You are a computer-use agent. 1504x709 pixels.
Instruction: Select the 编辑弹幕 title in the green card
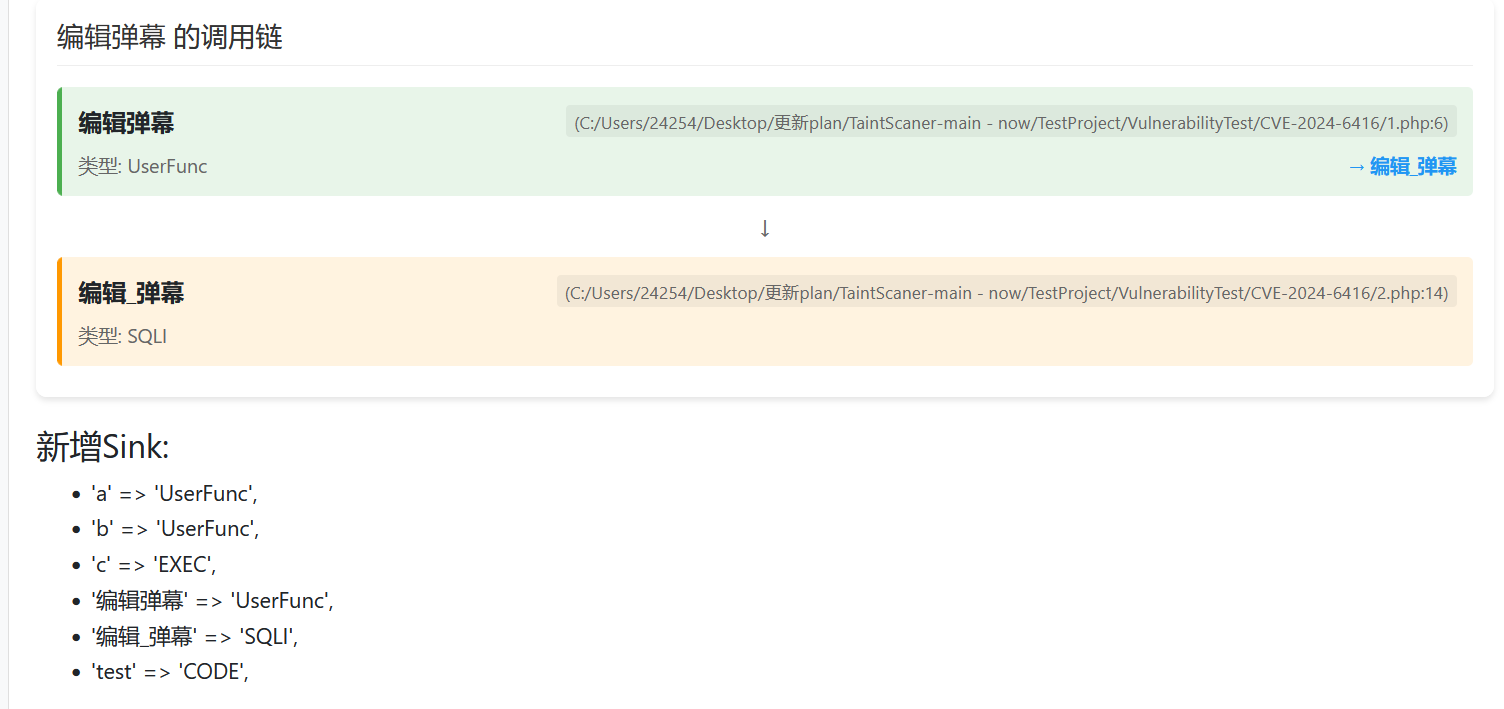[x=126, y=123]
